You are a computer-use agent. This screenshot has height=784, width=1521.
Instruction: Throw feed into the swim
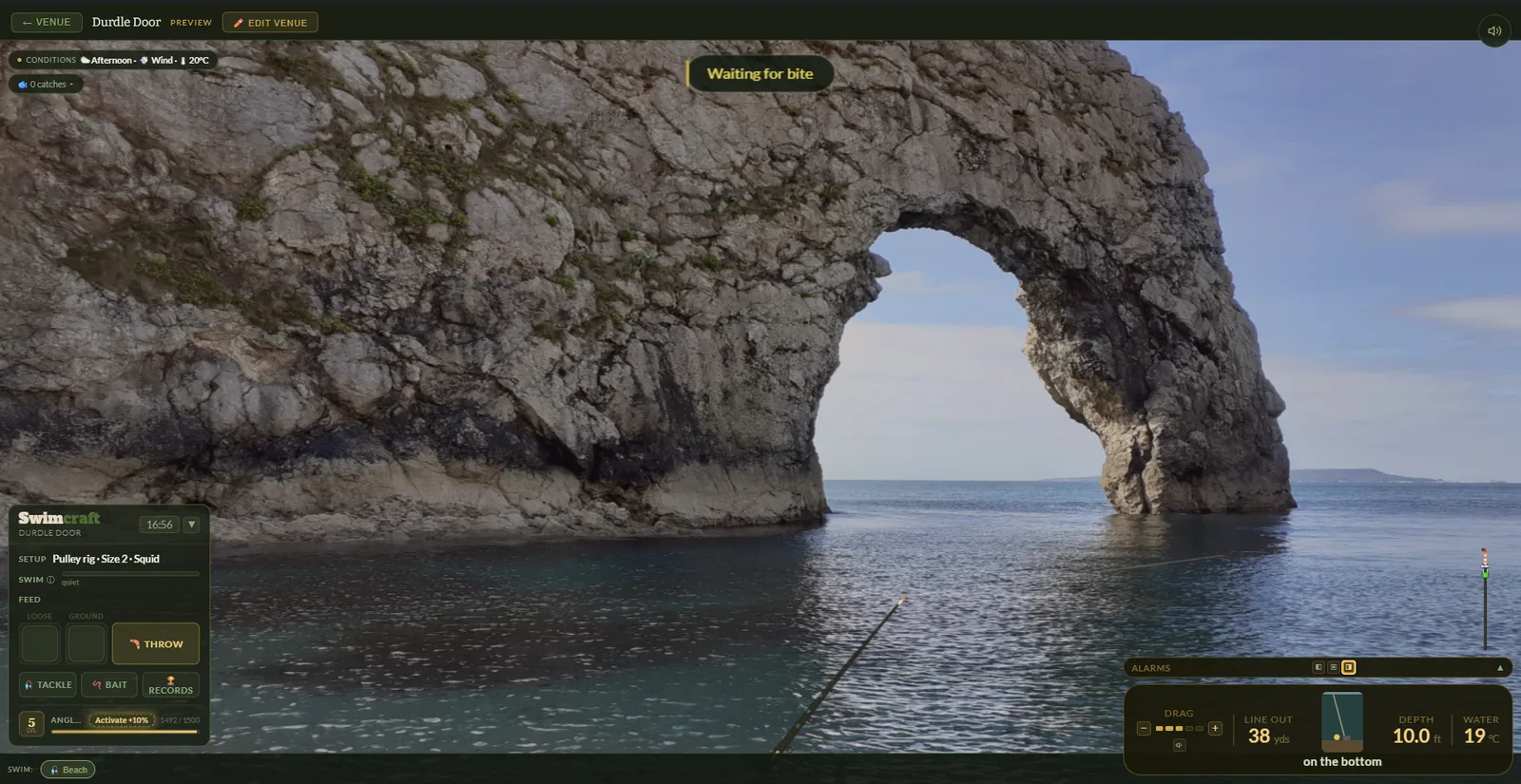click(156, 643)
